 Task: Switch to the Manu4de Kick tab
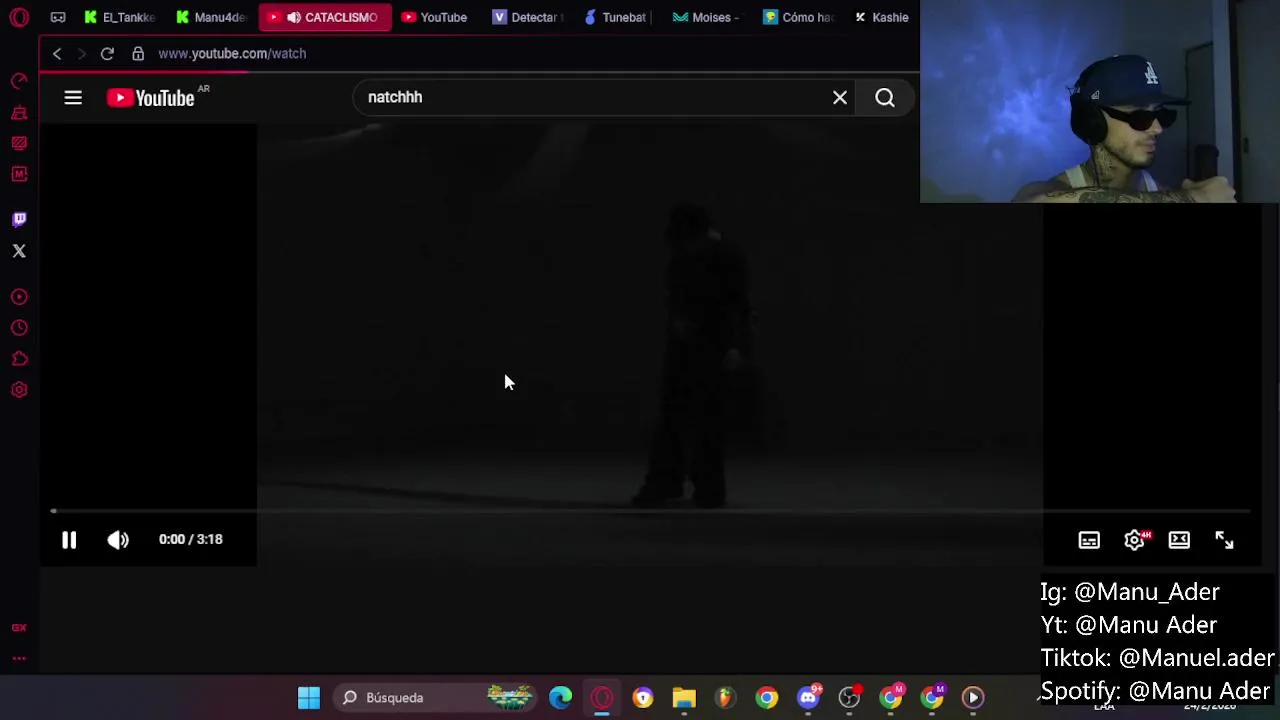(211, 17)
